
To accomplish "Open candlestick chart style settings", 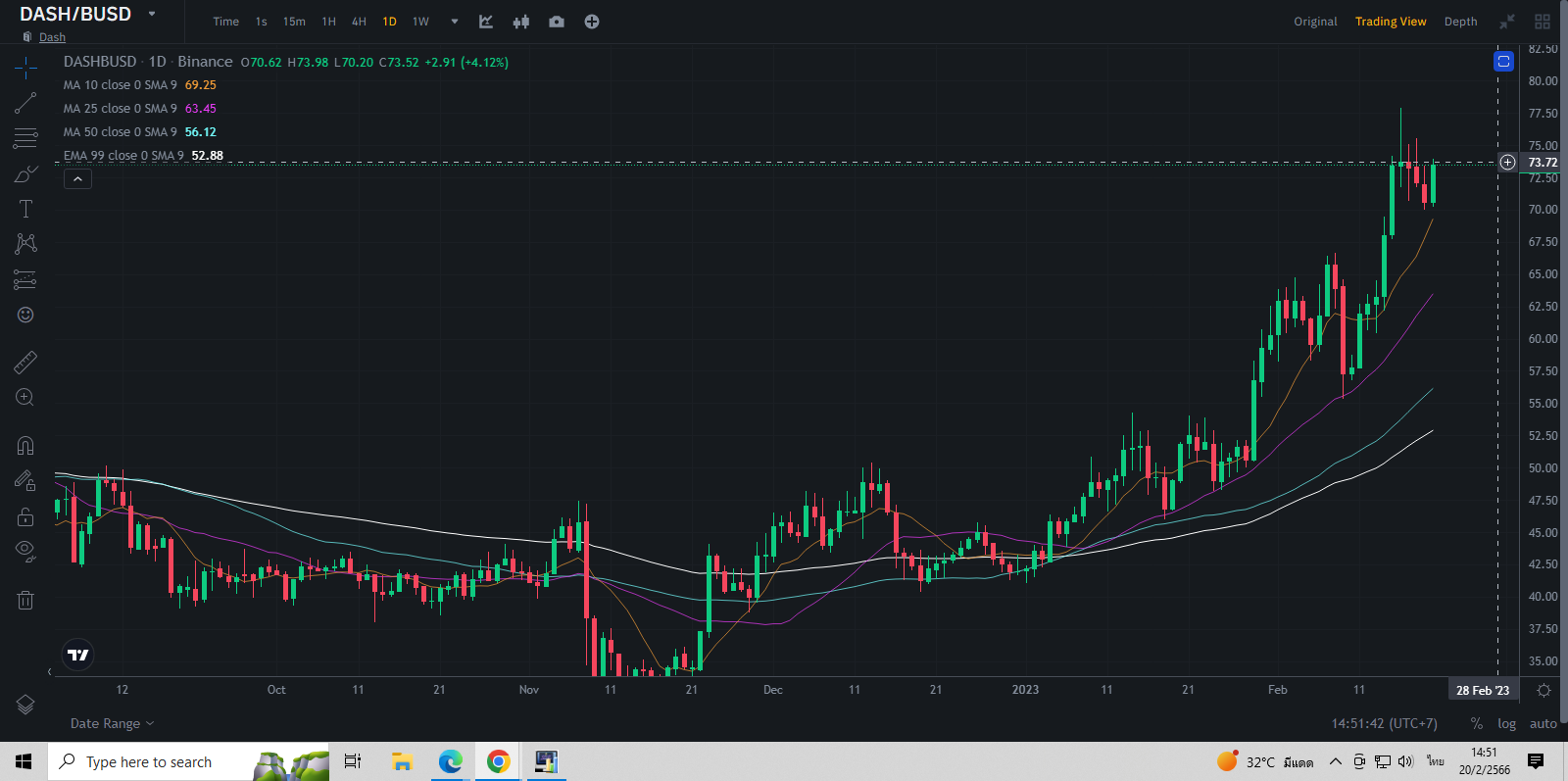I will (521, 22).
